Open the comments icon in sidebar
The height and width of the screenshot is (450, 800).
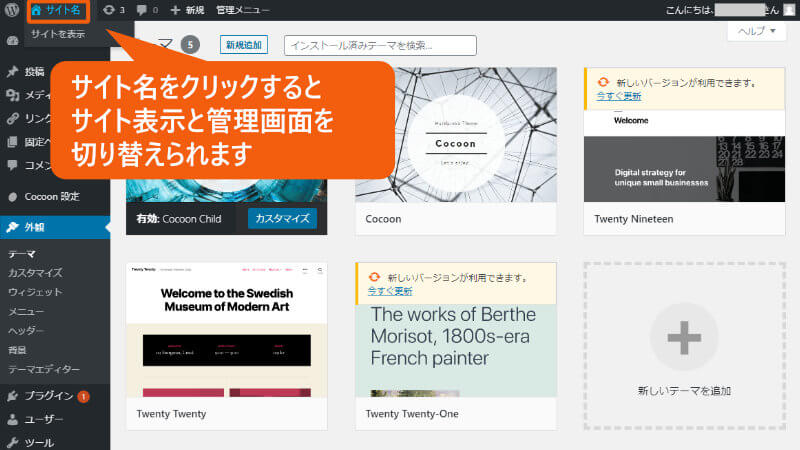[12, 165]
